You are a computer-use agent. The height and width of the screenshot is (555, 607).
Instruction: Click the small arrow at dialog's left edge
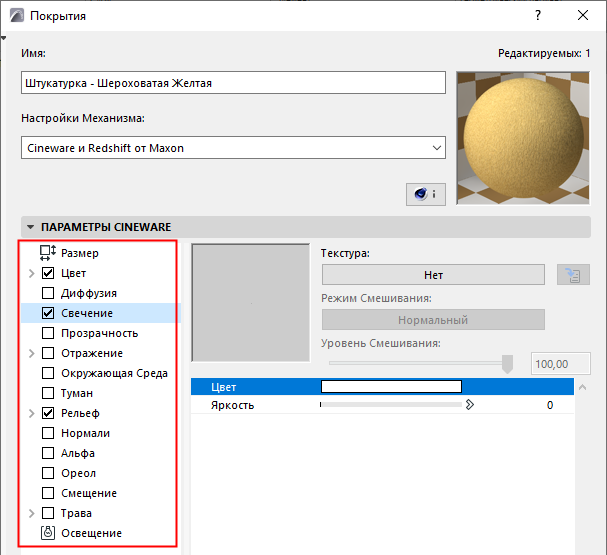coord(3,38)
